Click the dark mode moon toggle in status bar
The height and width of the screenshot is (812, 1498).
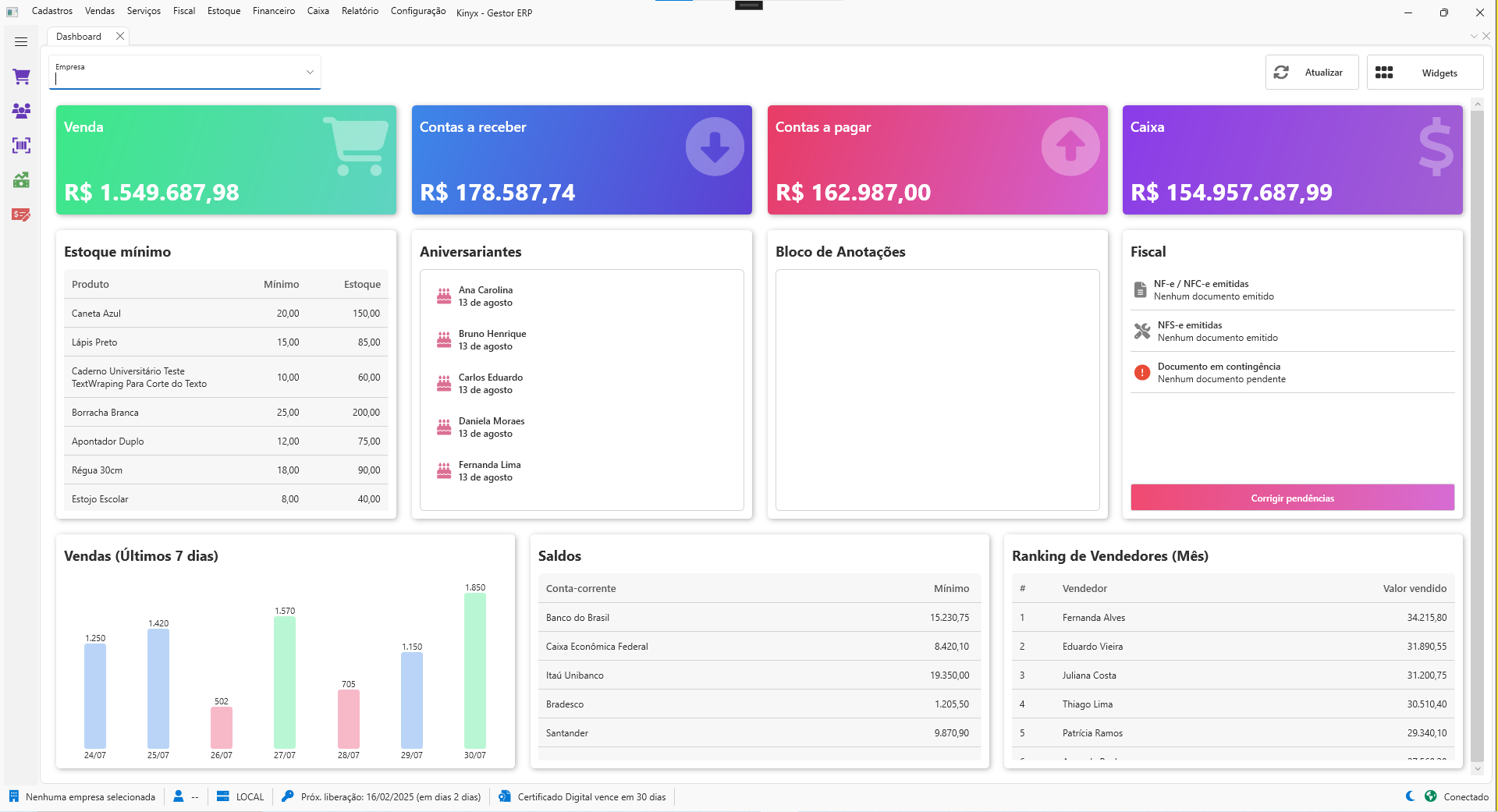(x=1409, y=796)
